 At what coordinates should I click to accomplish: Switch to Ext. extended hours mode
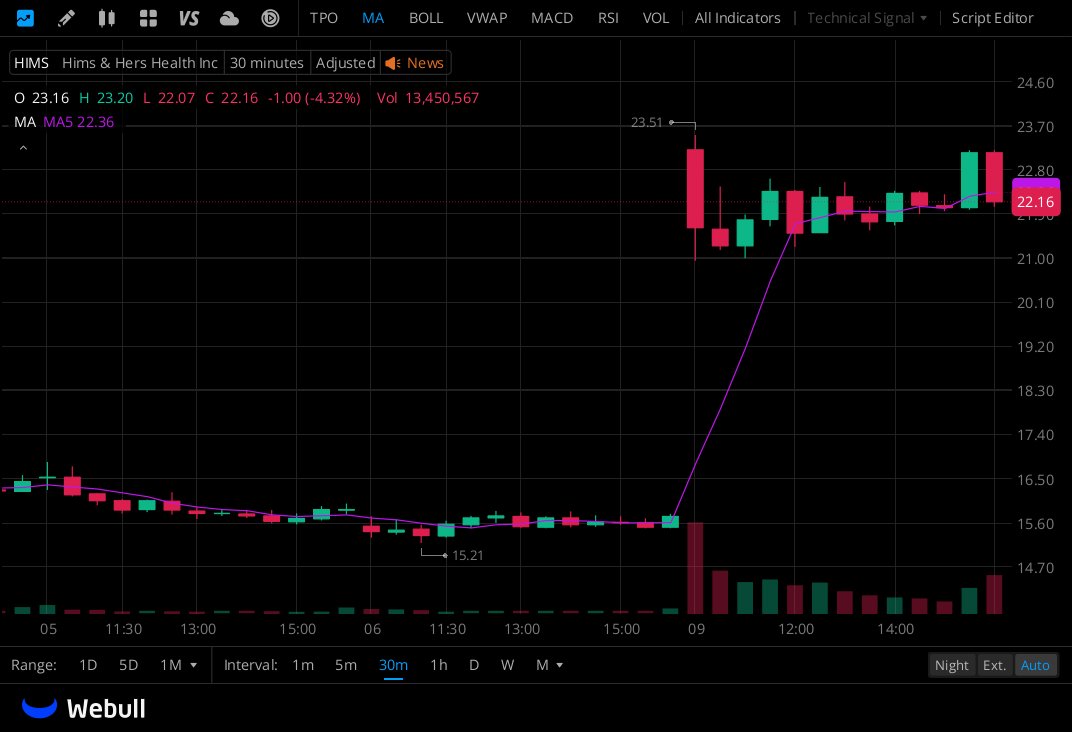994,665
